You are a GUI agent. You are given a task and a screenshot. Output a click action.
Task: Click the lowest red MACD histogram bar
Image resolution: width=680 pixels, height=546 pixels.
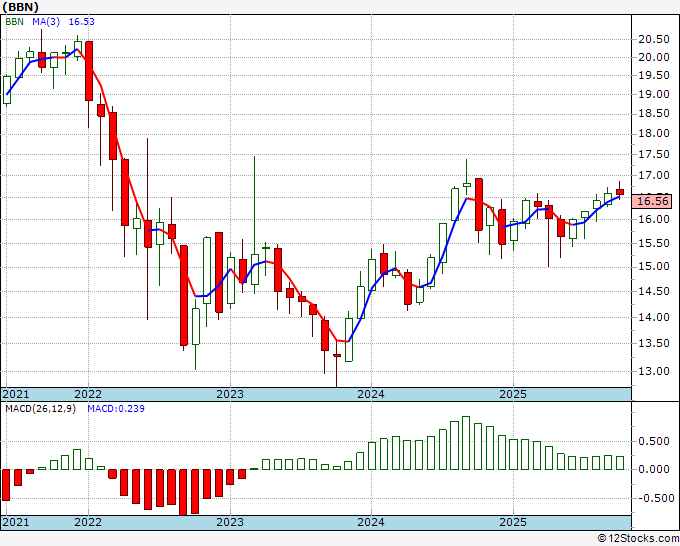[x=183, y=492]
